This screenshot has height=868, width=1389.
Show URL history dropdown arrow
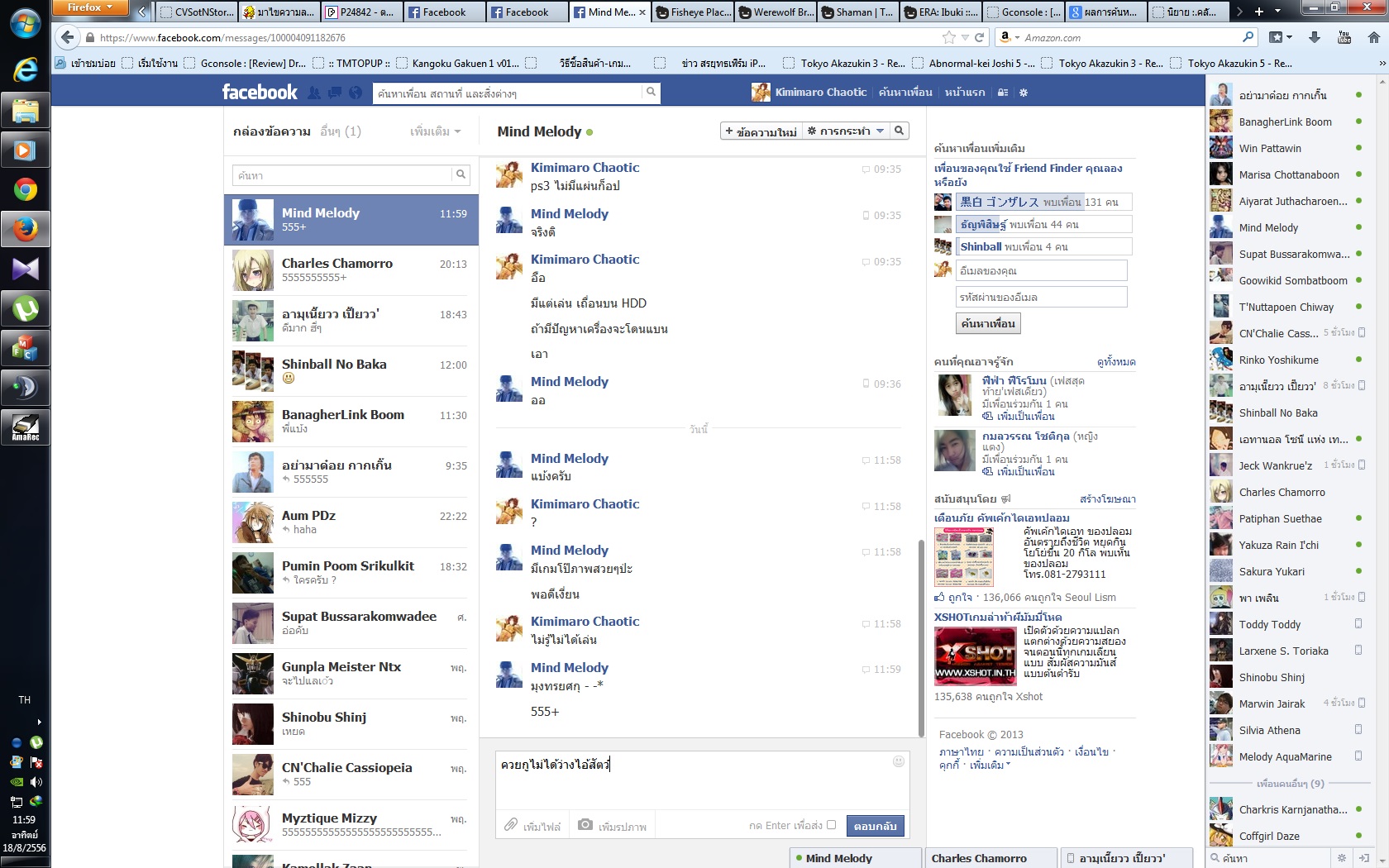tap(964, 37)
